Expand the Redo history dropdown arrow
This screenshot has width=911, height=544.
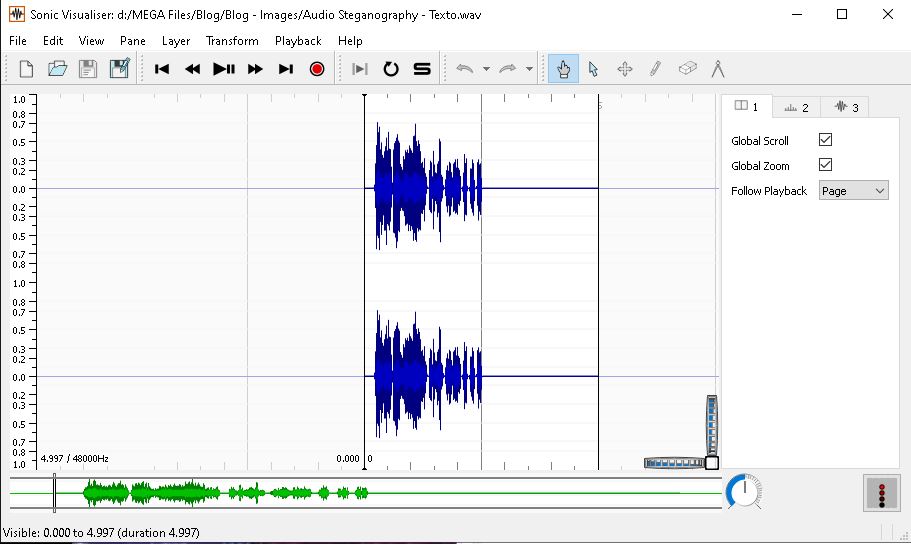click(529, 70)
